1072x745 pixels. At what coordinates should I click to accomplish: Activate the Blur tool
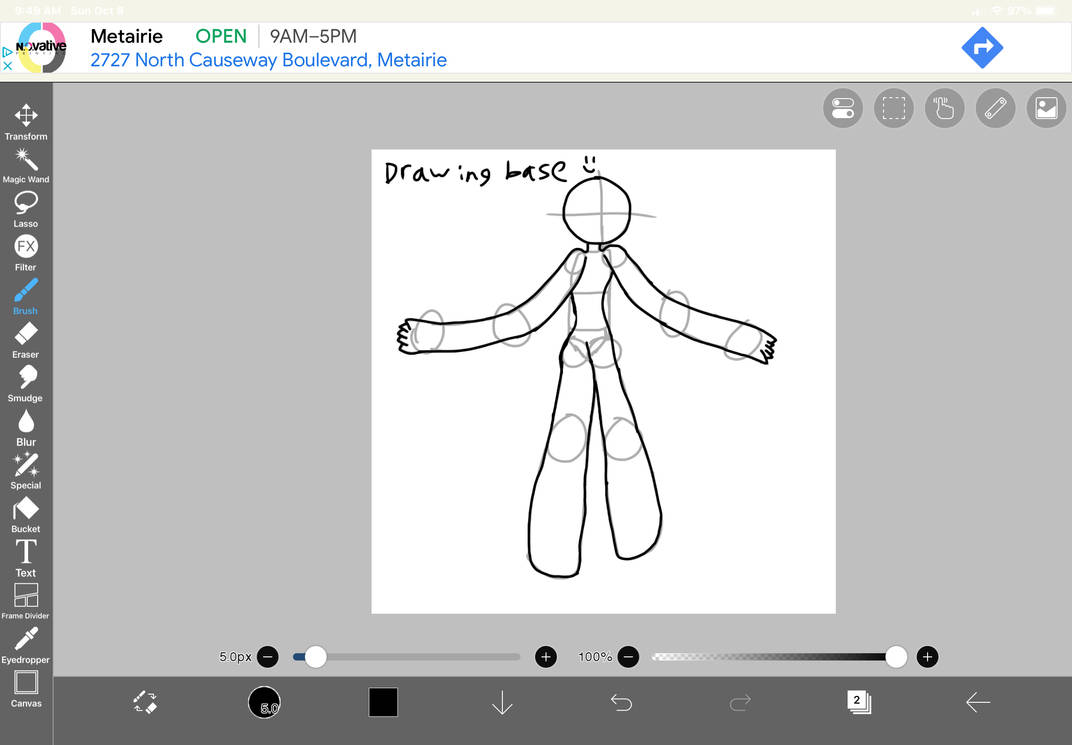(x=25, y=425)
